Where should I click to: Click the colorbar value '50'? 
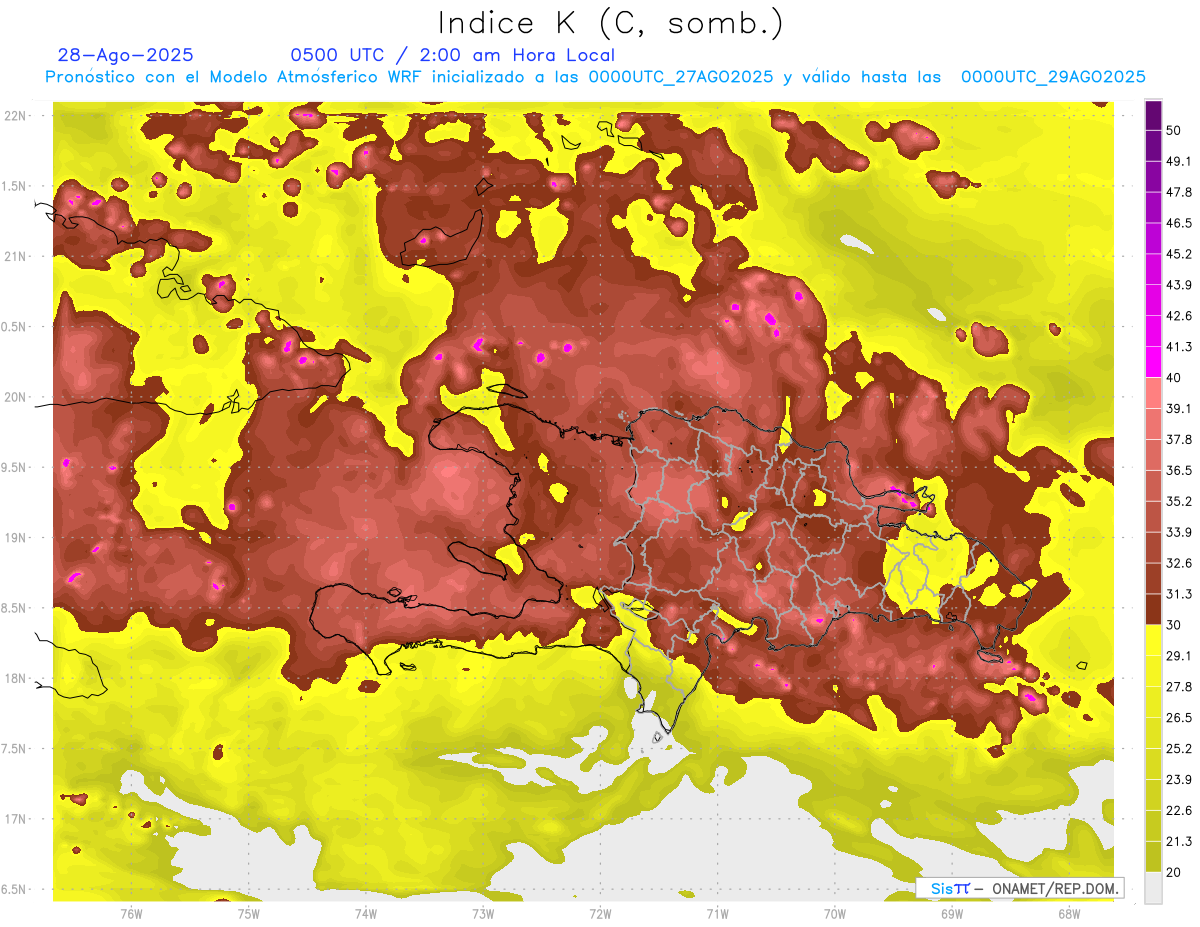(x=1174, y=130)
